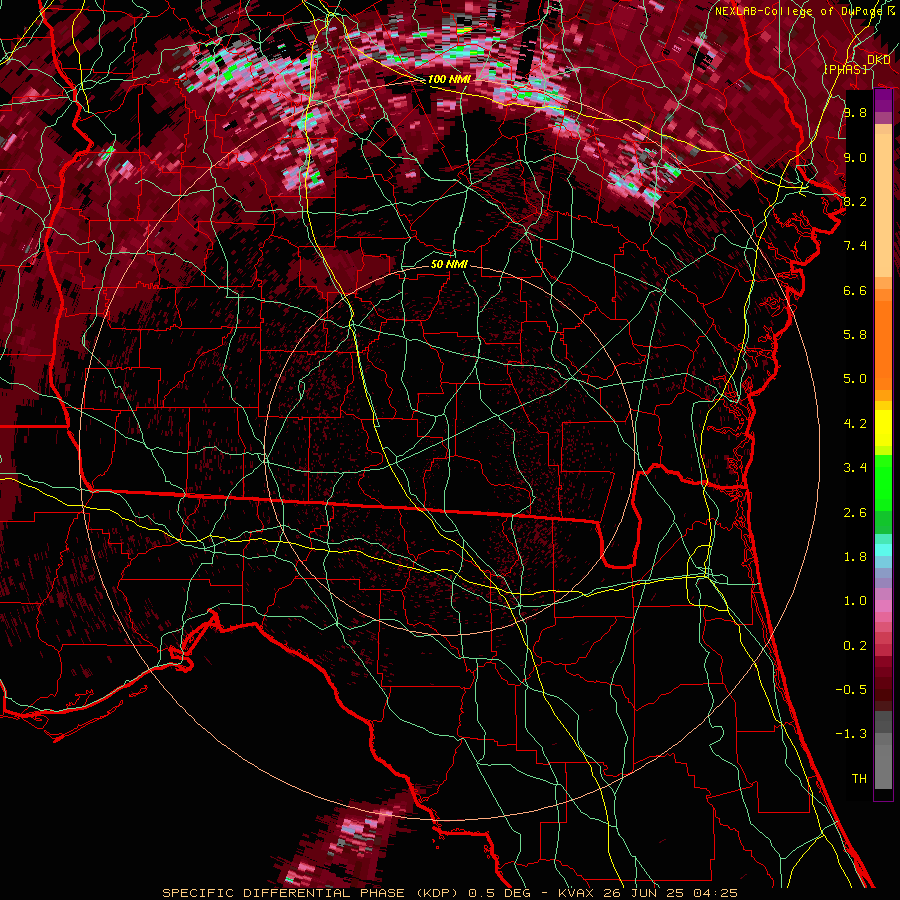Click the 7.4 value on the KDP scale
The image size is (900, 900).
coord(855,246)
